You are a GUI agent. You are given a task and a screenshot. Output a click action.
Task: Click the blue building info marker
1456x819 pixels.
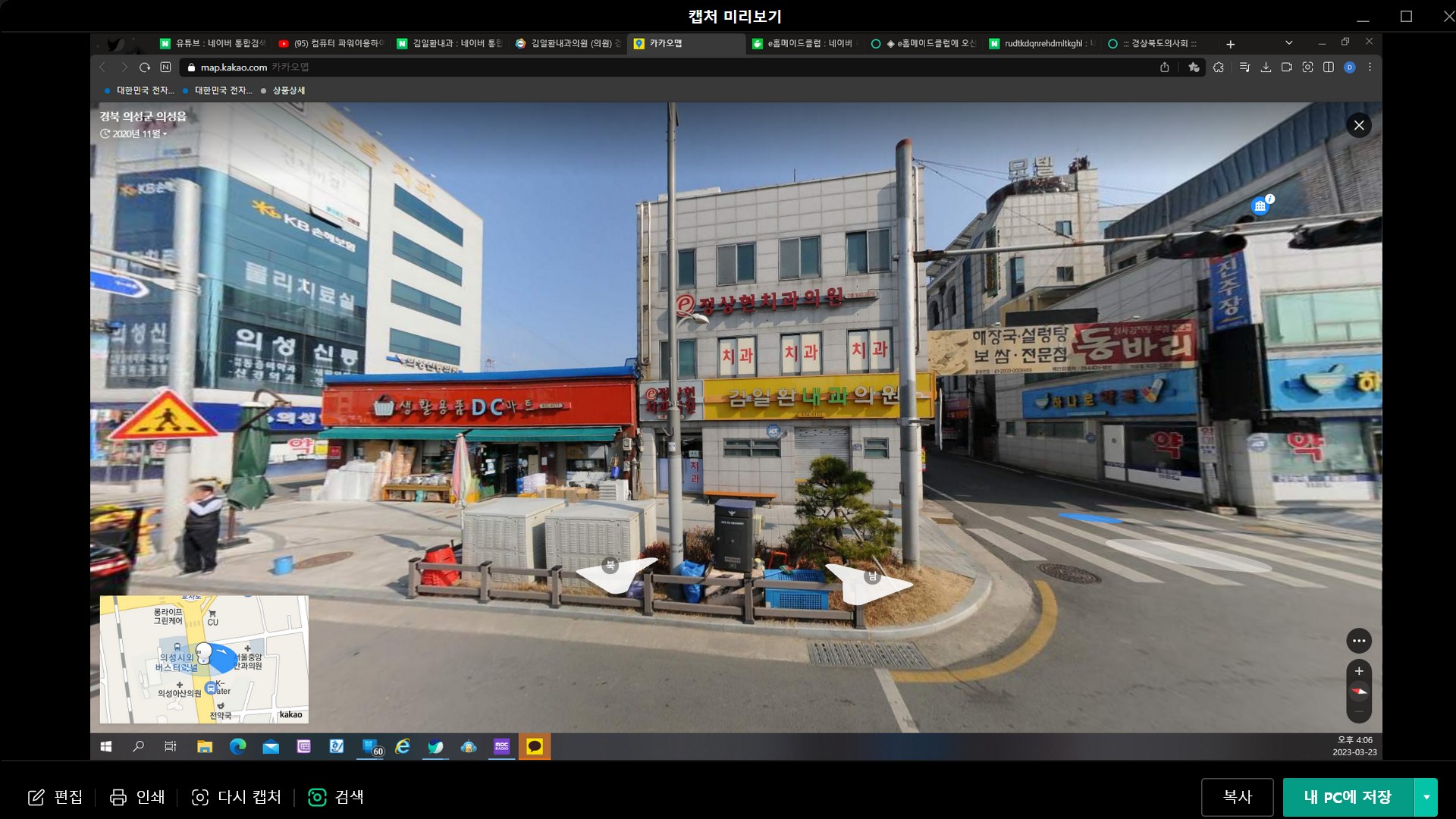(1260, 206)
